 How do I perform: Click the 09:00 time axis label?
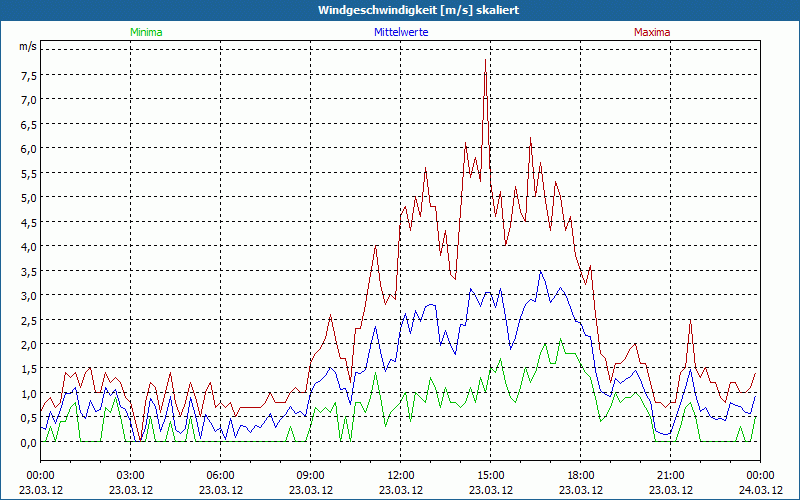[311, 476]
